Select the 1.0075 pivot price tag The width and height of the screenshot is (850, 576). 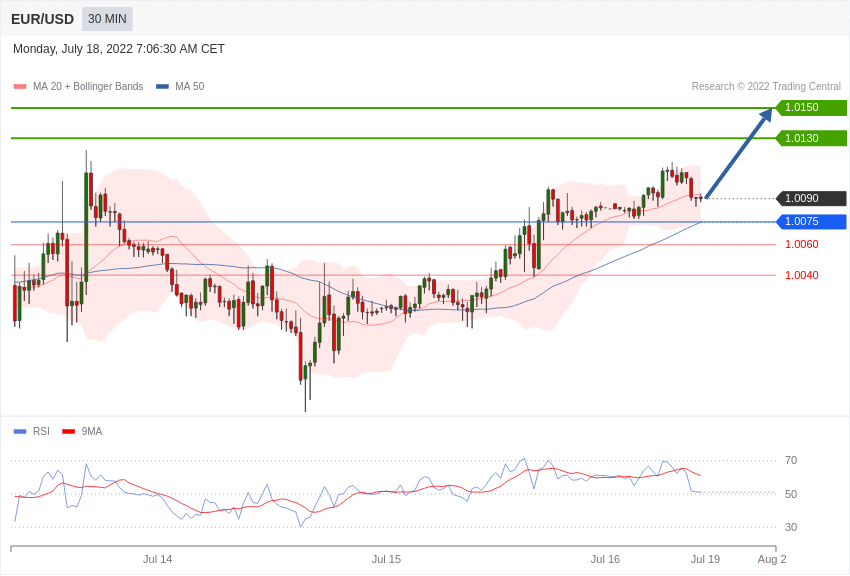click(x=811, y=222)
